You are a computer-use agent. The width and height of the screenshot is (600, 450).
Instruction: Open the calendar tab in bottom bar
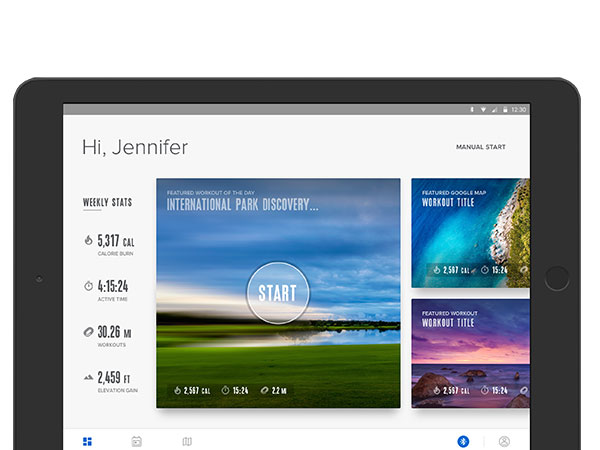pyautogui.click(x=137, y=442)
